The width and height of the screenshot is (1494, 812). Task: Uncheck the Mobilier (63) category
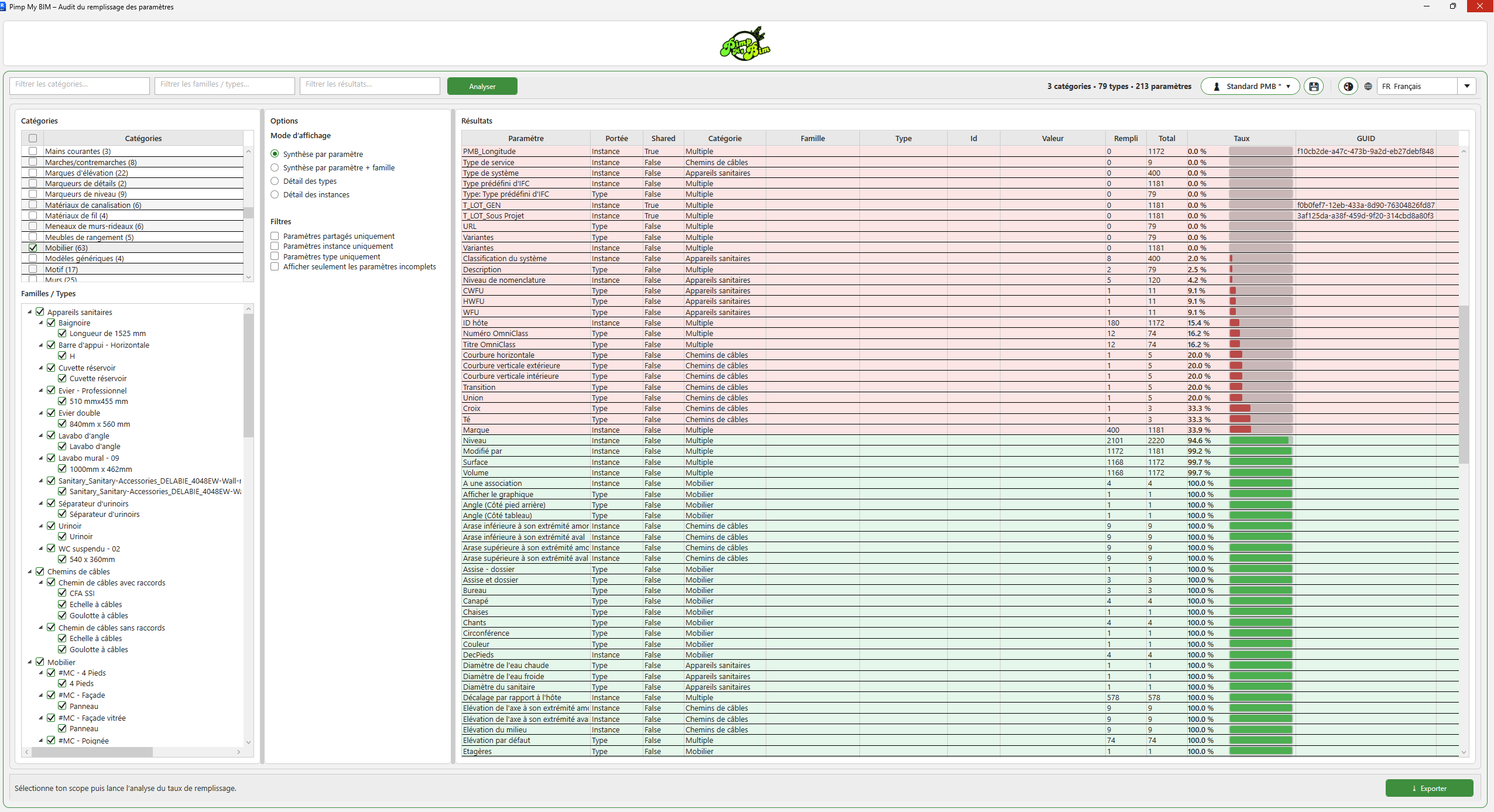point(33,248)
